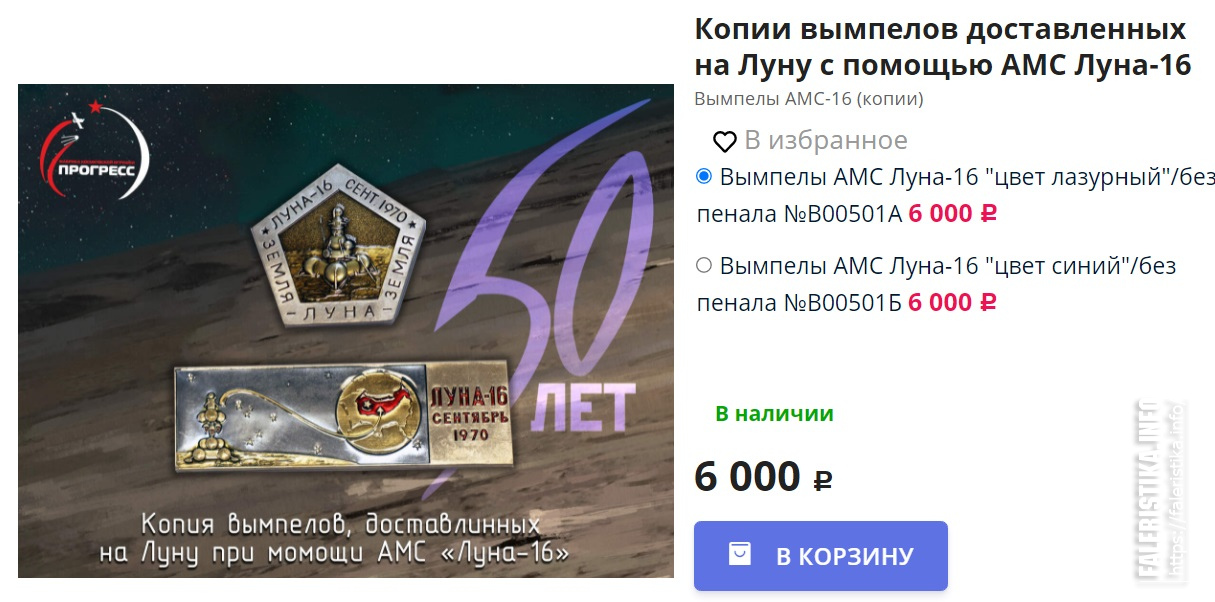Image resolution: width=1215 pixels, height=602 pixels.
Task: Click the Вымпелы АМС-16 (копии) subtitle
Action: [808, 99]
